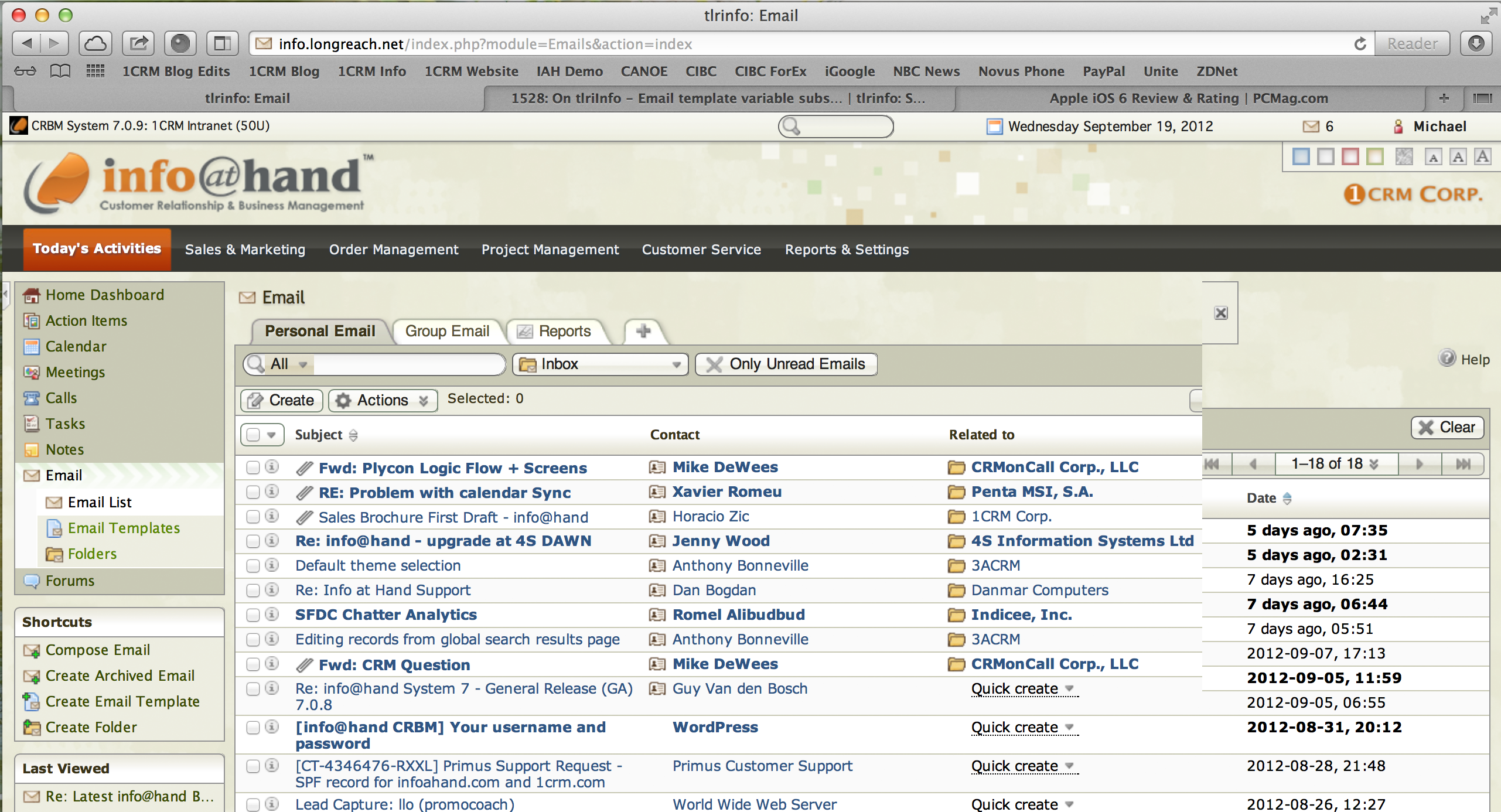Open Compose Email shortcut
1501x812 pixels.
tap(97, 650)
